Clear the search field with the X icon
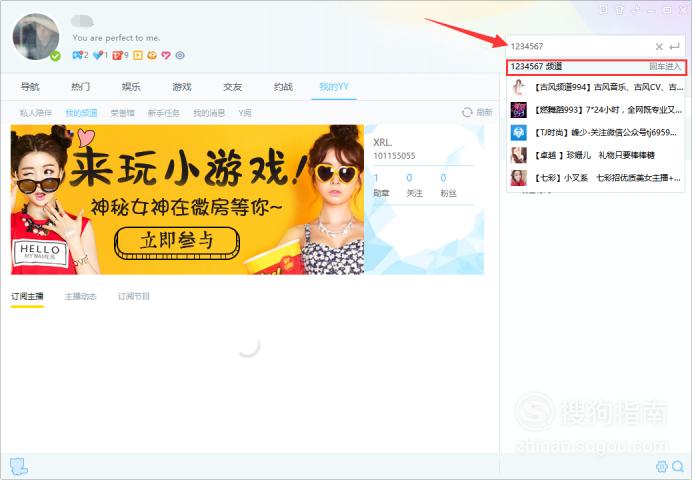This screenshot has width=692, height=480. coord(659,46)
